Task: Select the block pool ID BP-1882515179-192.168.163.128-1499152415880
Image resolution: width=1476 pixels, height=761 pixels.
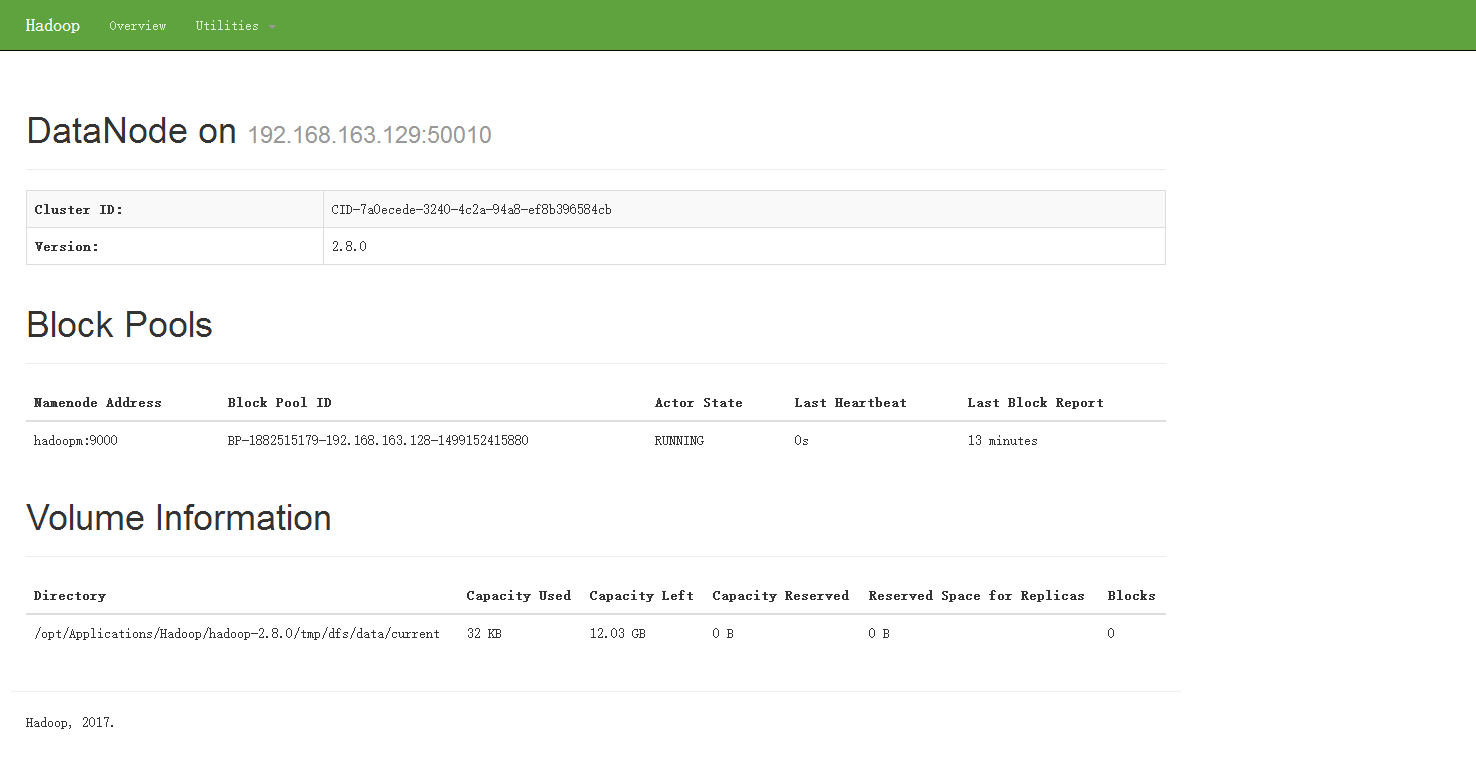Action: [x=378, y=441]
